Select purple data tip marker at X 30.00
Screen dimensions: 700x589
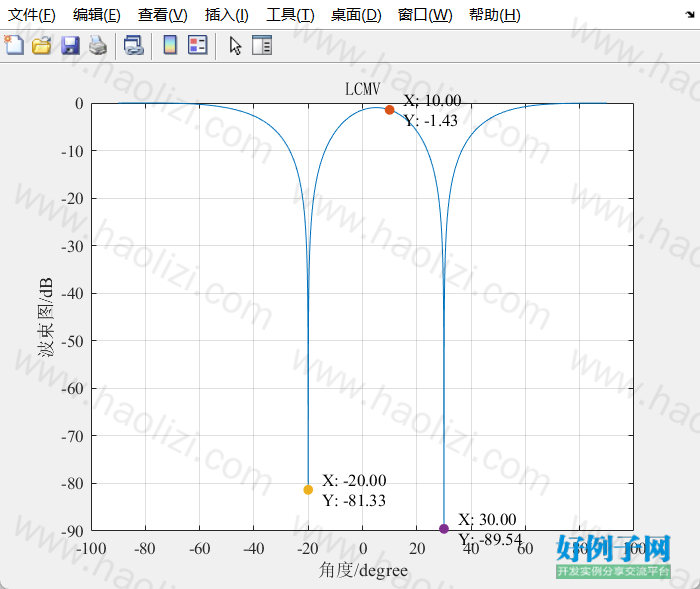click(444, 529)
